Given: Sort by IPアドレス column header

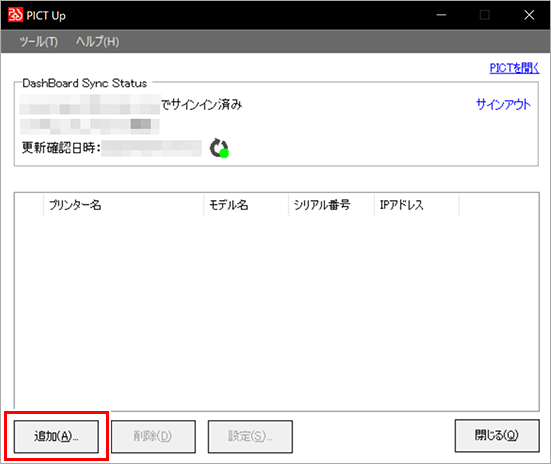Looking at the screenshot, I should click(417, 205).
